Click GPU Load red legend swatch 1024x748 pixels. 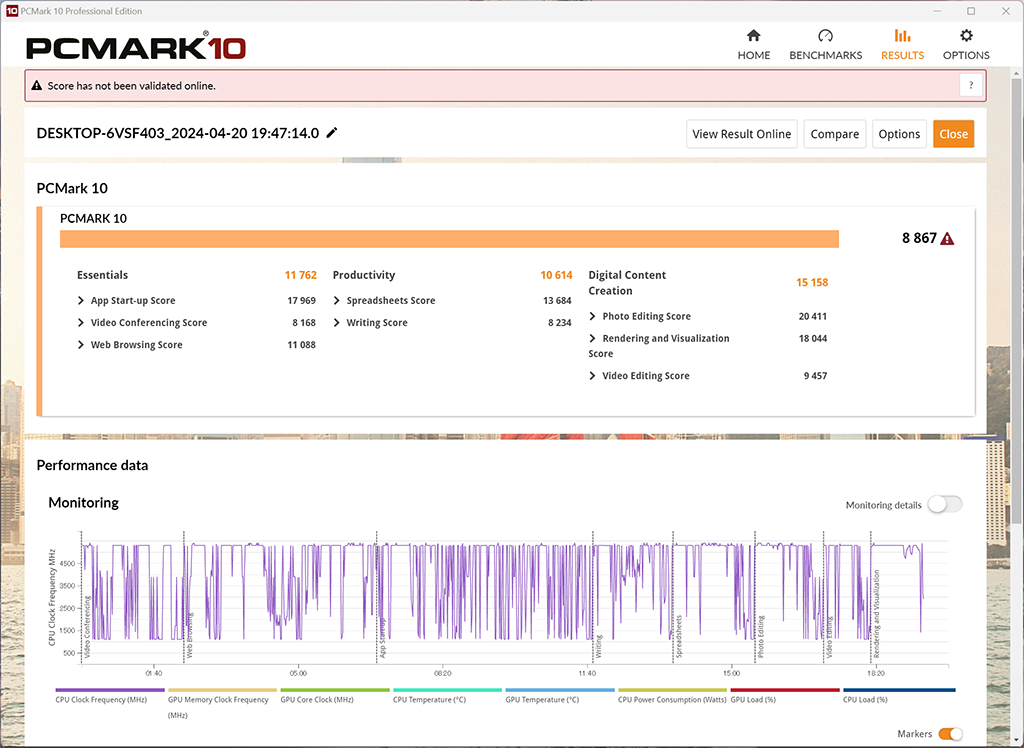pyautogui.click(x=784, y=690)
